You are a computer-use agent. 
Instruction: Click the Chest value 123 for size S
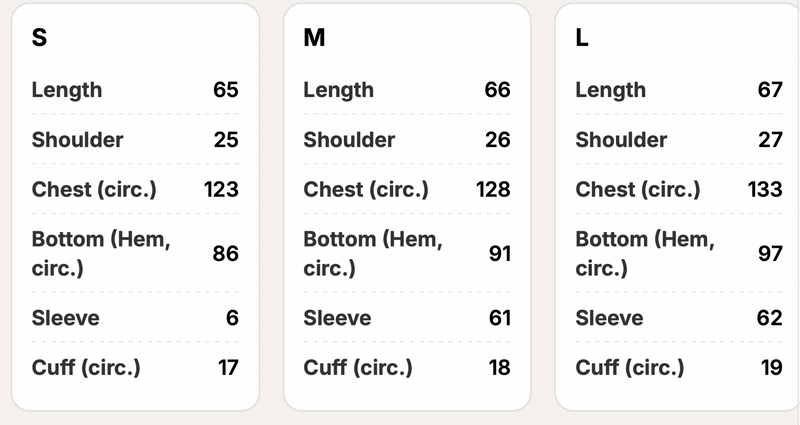pos(221,189)
